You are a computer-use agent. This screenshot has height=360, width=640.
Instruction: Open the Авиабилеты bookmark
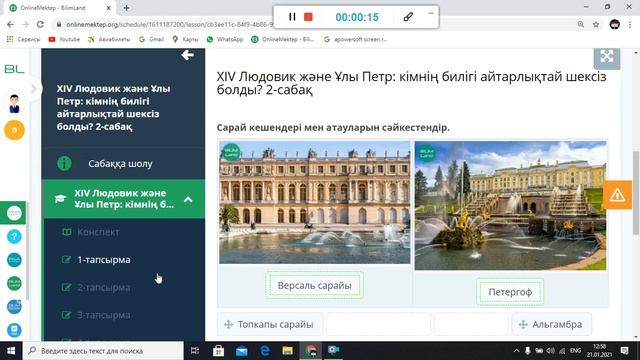[109, 39]
